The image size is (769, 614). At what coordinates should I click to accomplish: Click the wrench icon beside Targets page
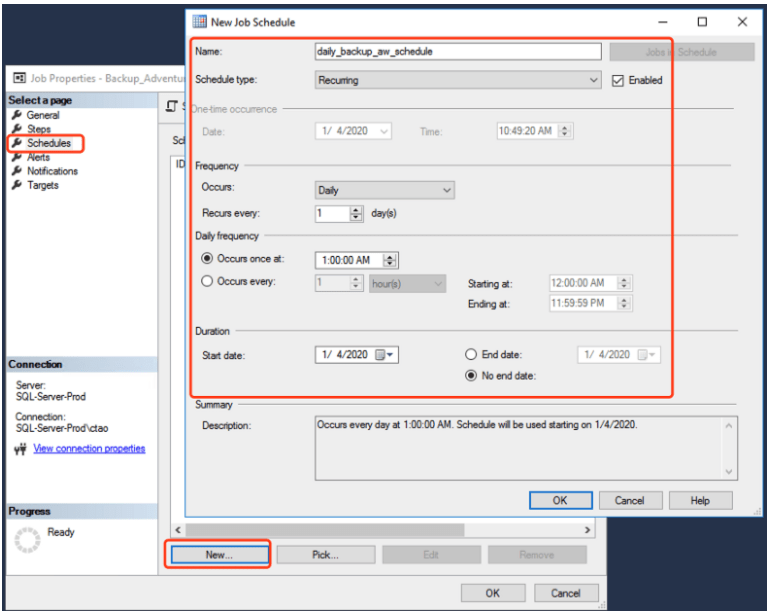(17, 185)
